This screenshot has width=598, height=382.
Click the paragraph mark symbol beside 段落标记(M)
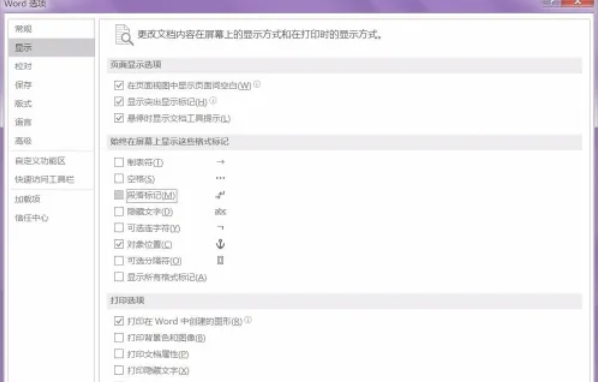220,195
